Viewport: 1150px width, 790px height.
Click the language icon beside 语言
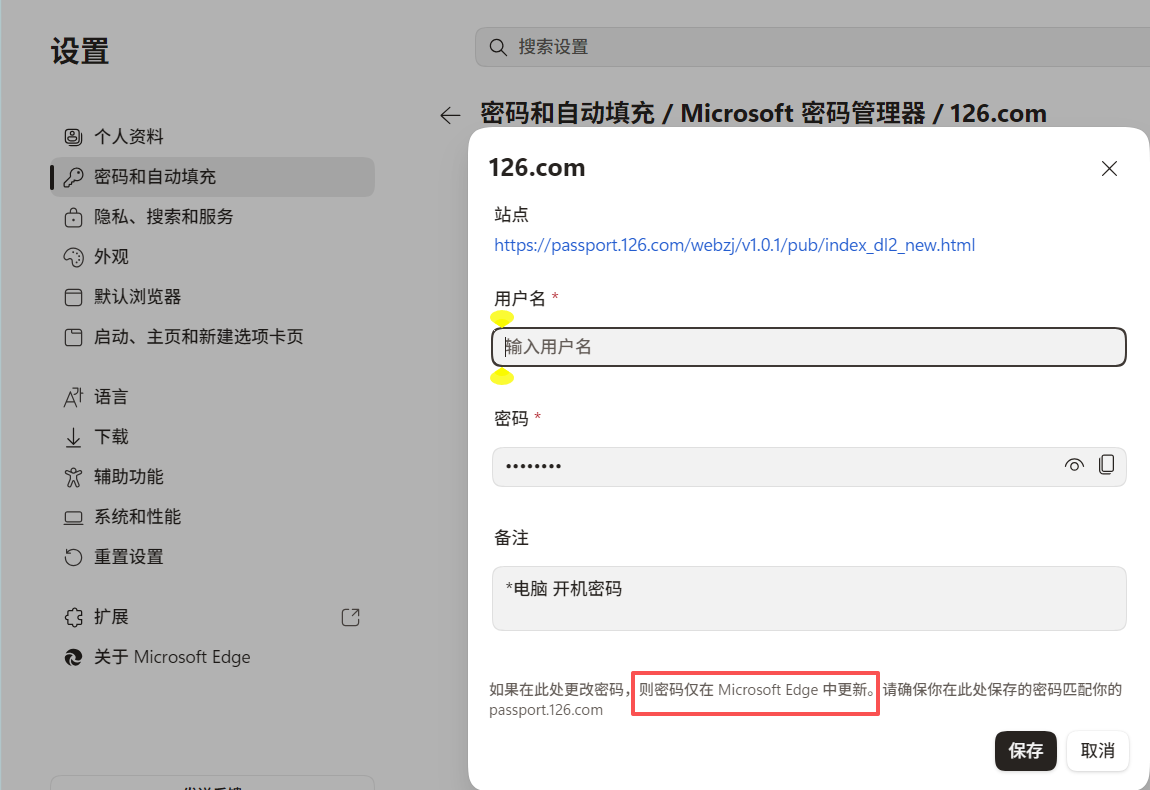point(73,398)
